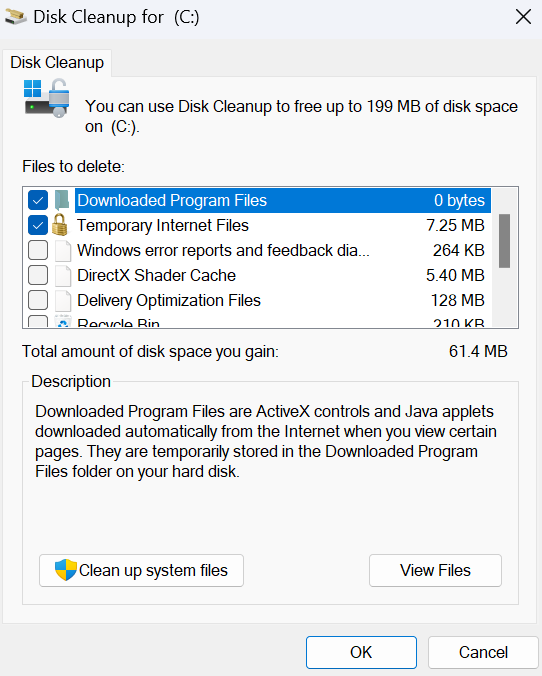542x676 pixels.
Task: Uncheck Downloaded Program Files checkbox
Action: tap(38, 200)
